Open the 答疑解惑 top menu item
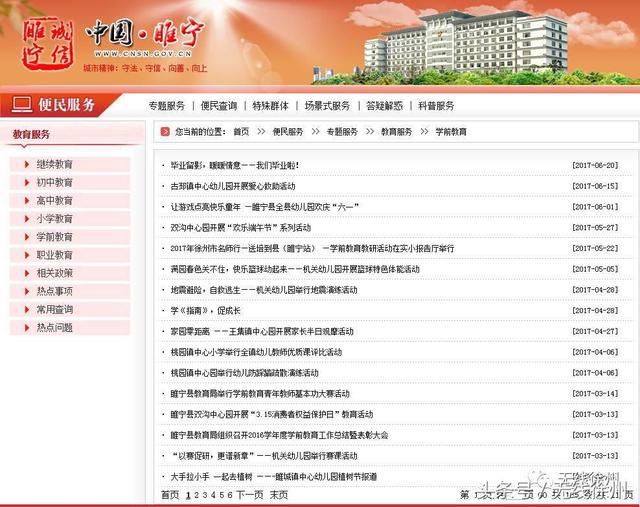This screenshot has height=507, width=640. [384, 106]
